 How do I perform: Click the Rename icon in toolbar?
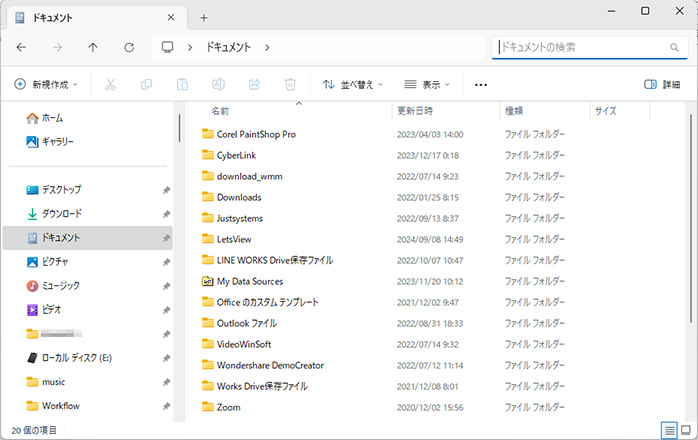(x=218, y=84)
